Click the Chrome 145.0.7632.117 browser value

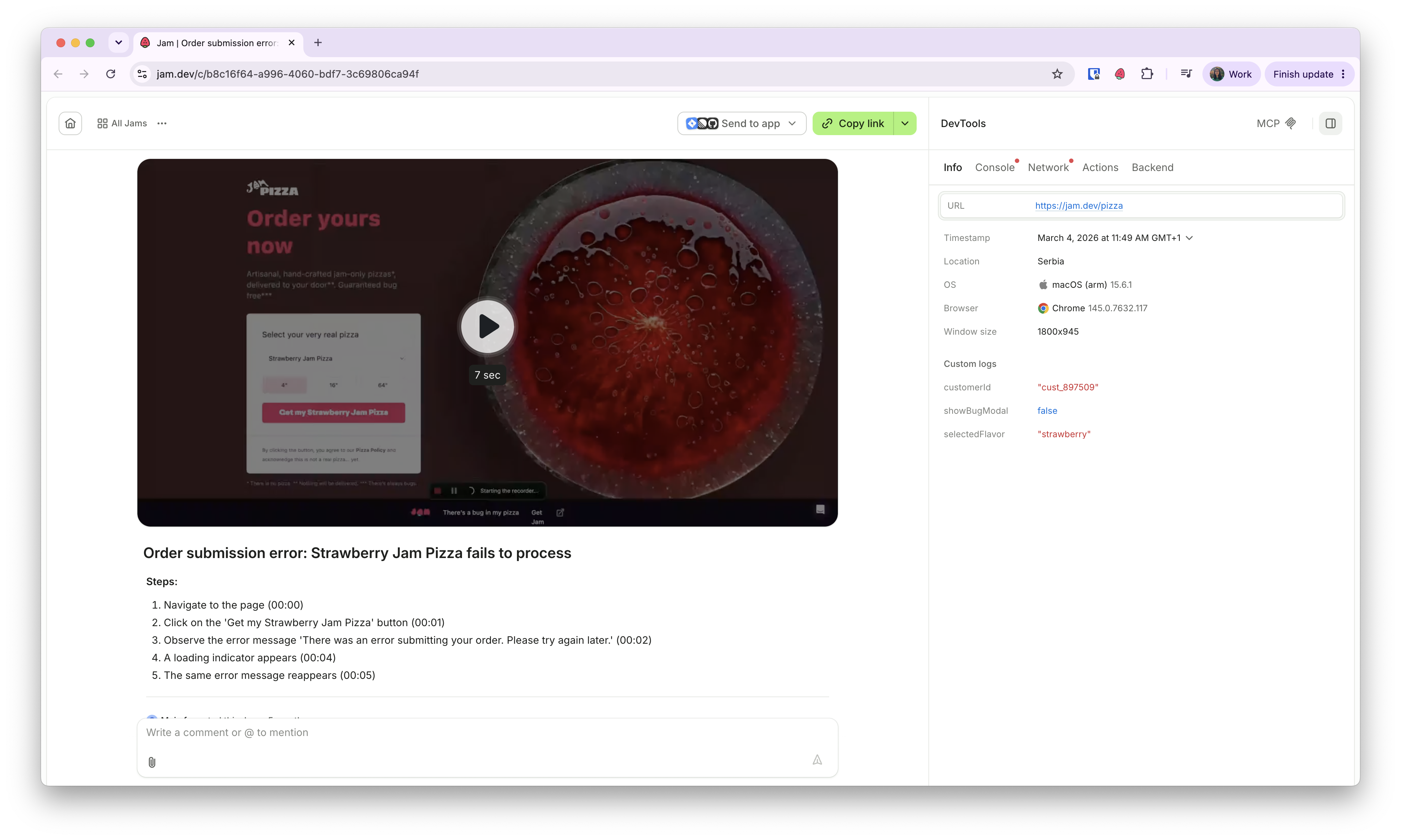(1093, 308)
